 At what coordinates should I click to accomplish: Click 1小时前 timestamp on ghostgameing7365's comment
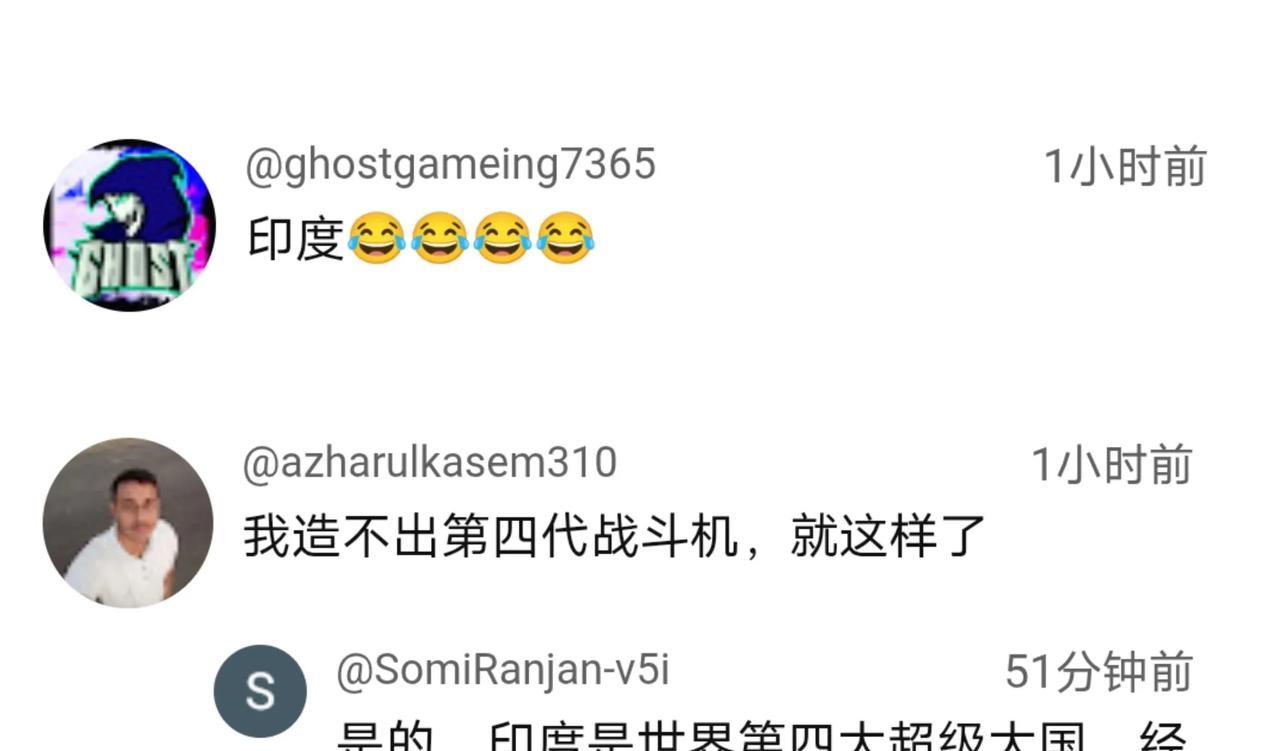point(1126,166)
